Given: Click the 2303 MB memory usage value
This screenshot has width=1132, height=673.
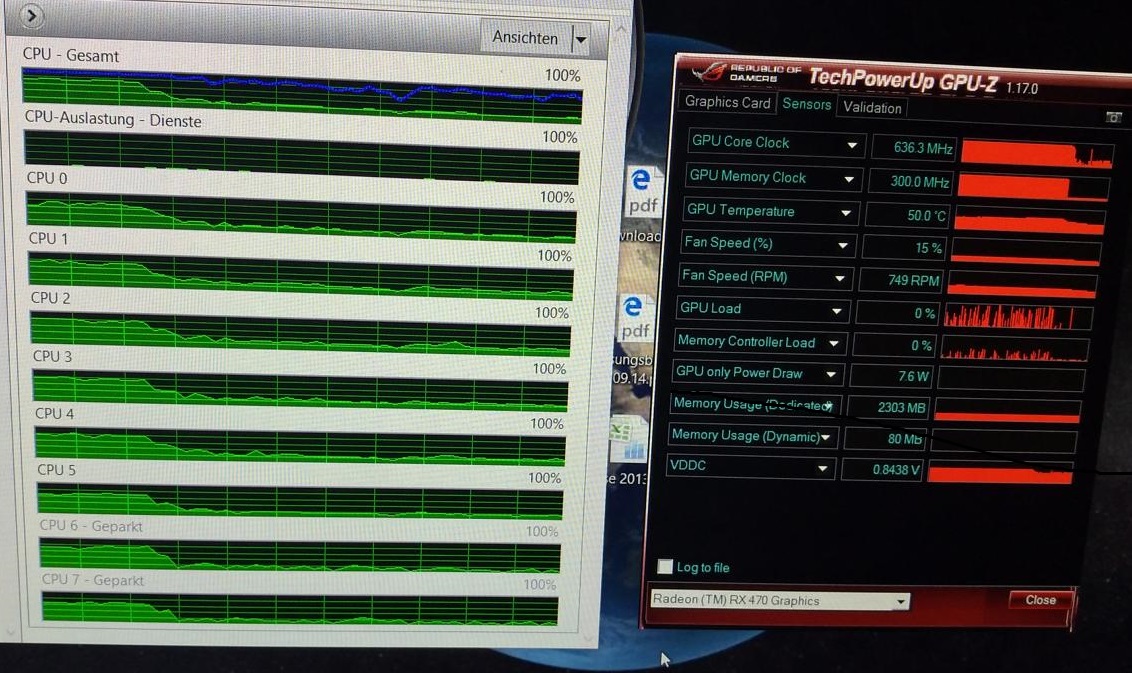Looking at the screenshot, I should click(x=890, y=407).
